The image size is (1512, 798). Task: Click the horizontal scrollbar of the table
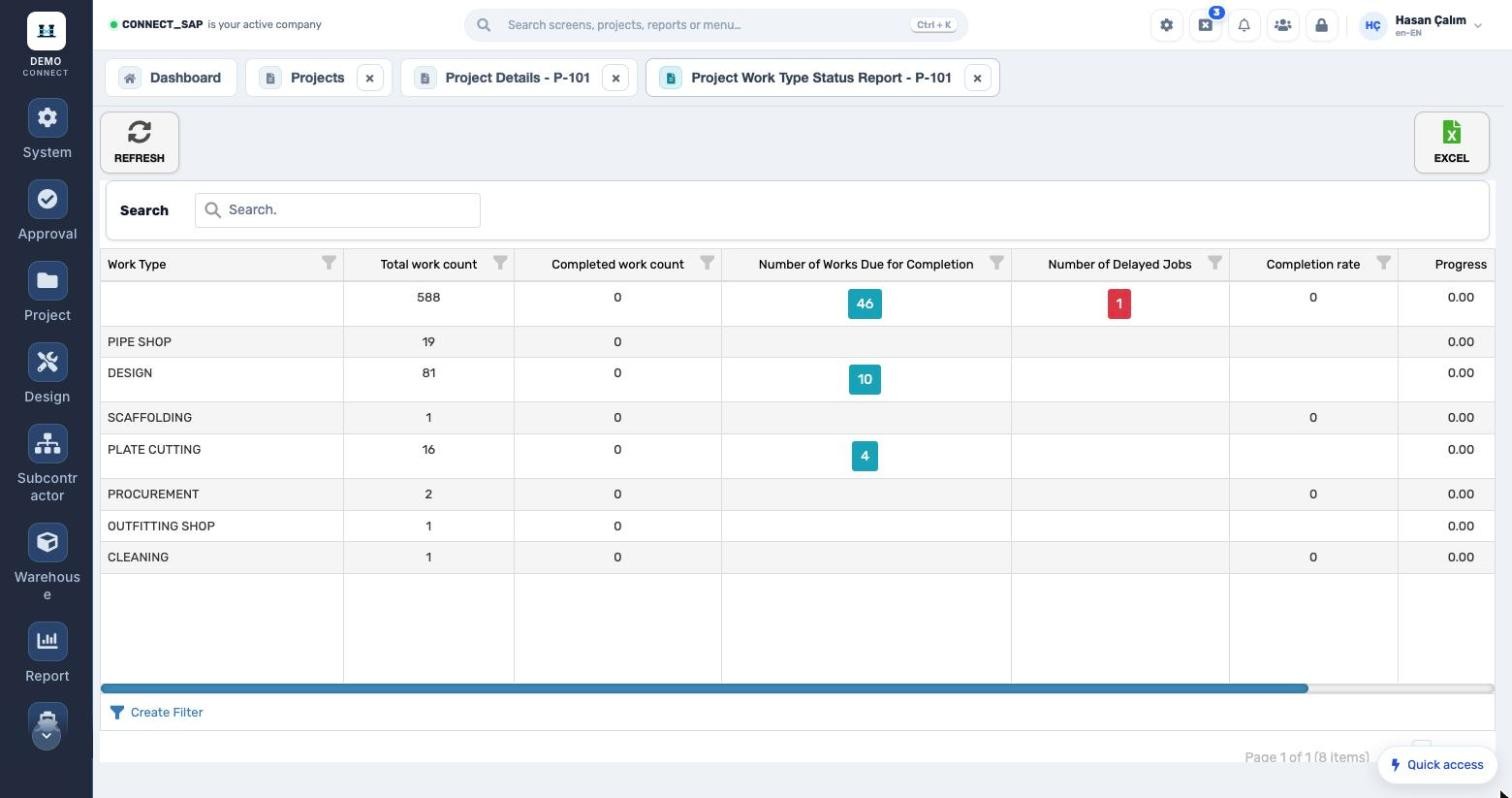point(704,689)
